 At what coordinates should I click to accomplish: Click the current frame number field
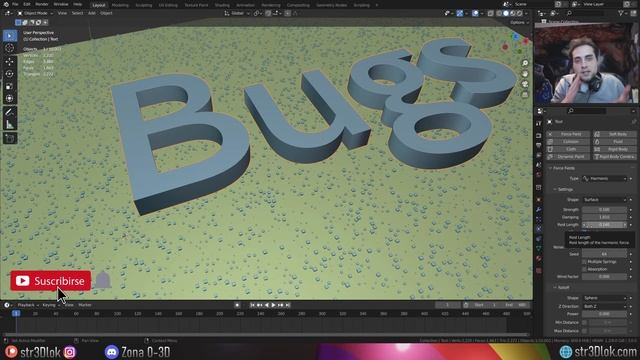click(x=447, y=305)
